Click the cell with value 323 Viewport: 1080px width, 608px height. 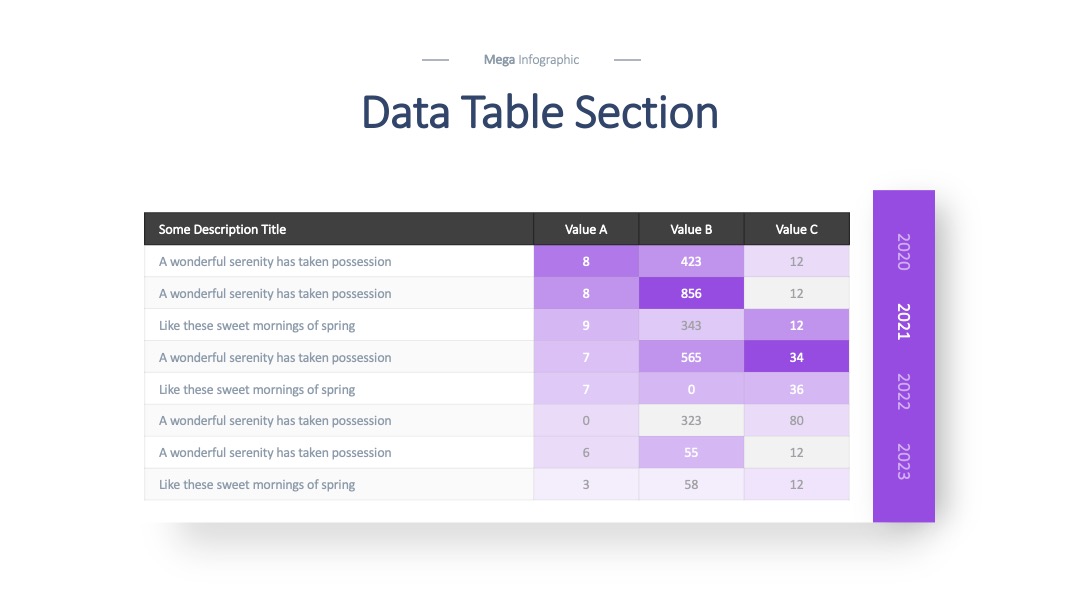[691, 421]
